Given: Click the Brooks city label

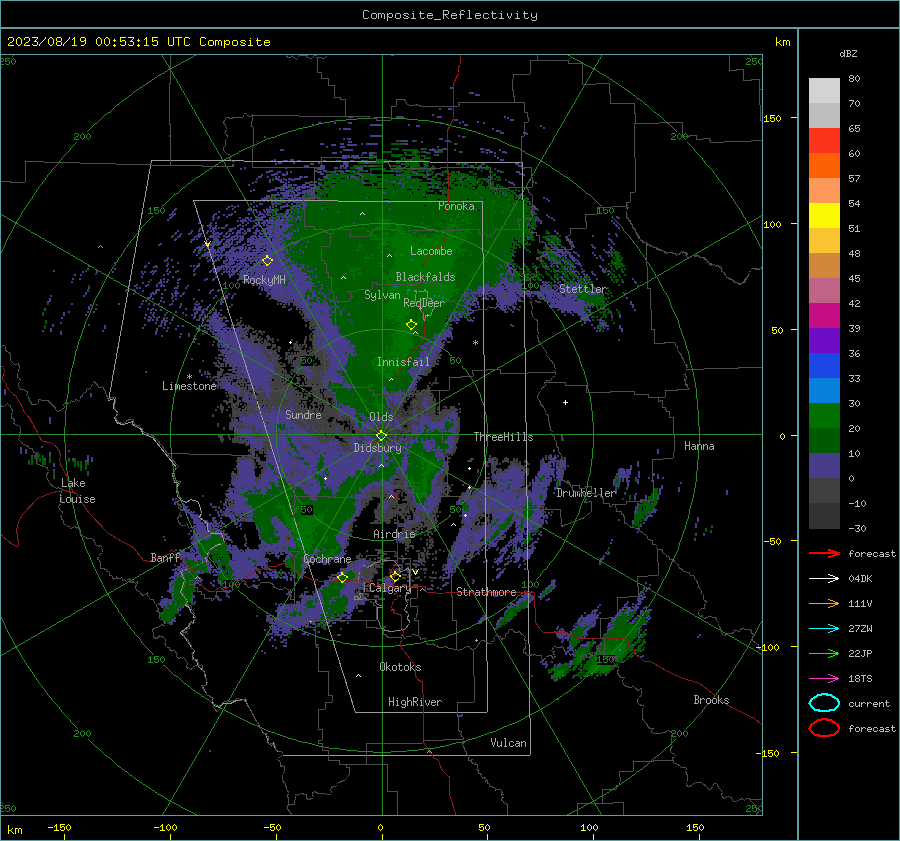Looking at the screenshot, I should pos(711,700).
